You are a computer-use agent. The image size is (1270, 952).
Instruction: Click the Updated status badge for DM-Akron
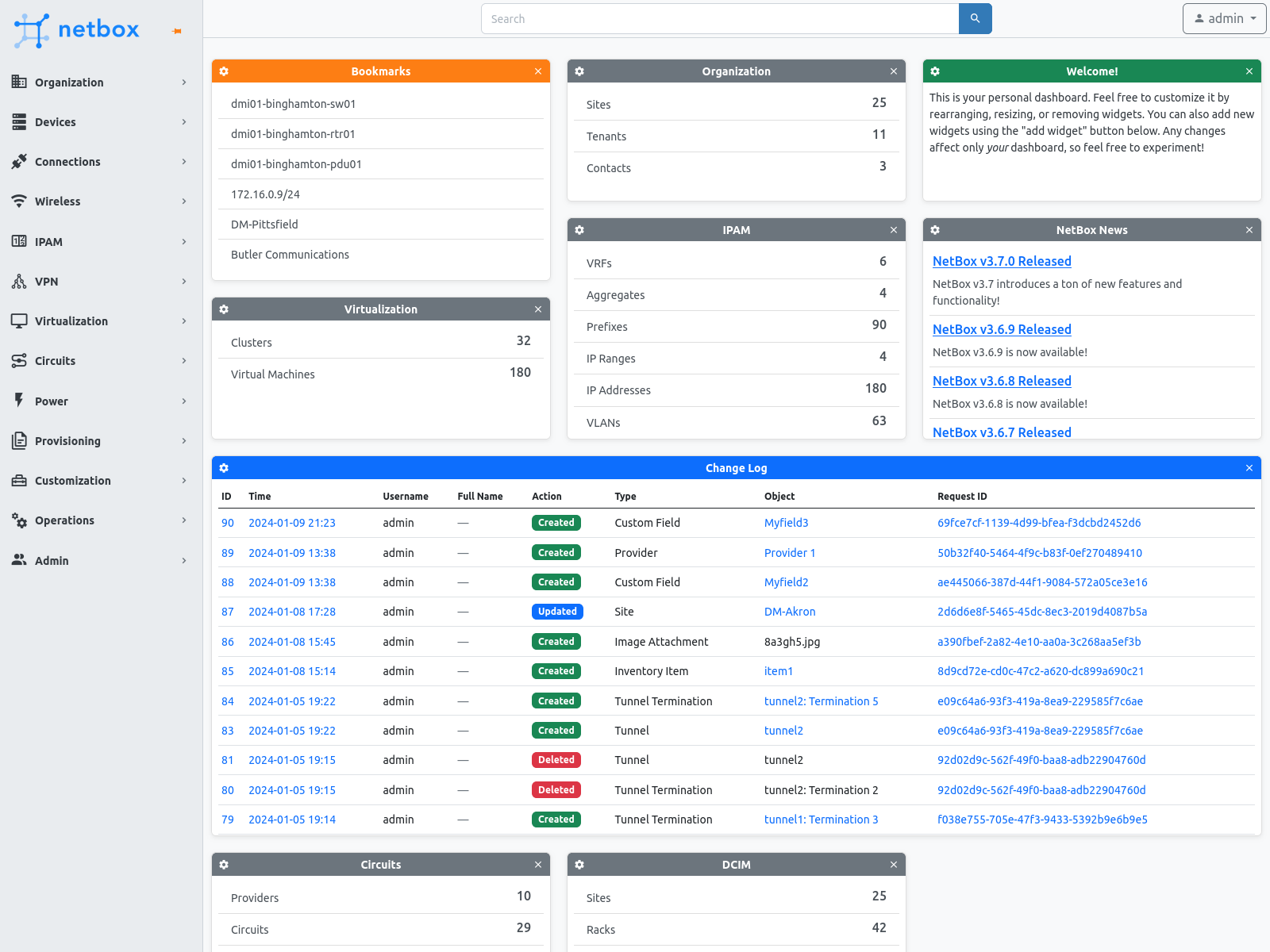(557, 612)
